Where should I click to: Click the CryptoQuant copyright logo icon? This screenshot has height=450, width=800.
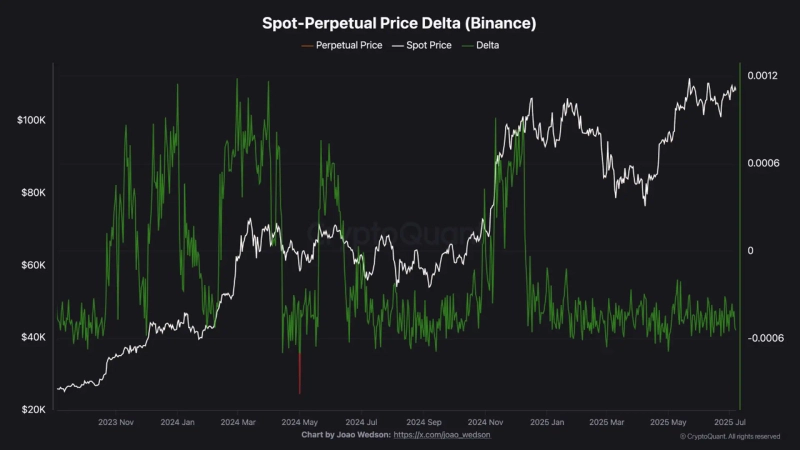(x=683, y=436)
